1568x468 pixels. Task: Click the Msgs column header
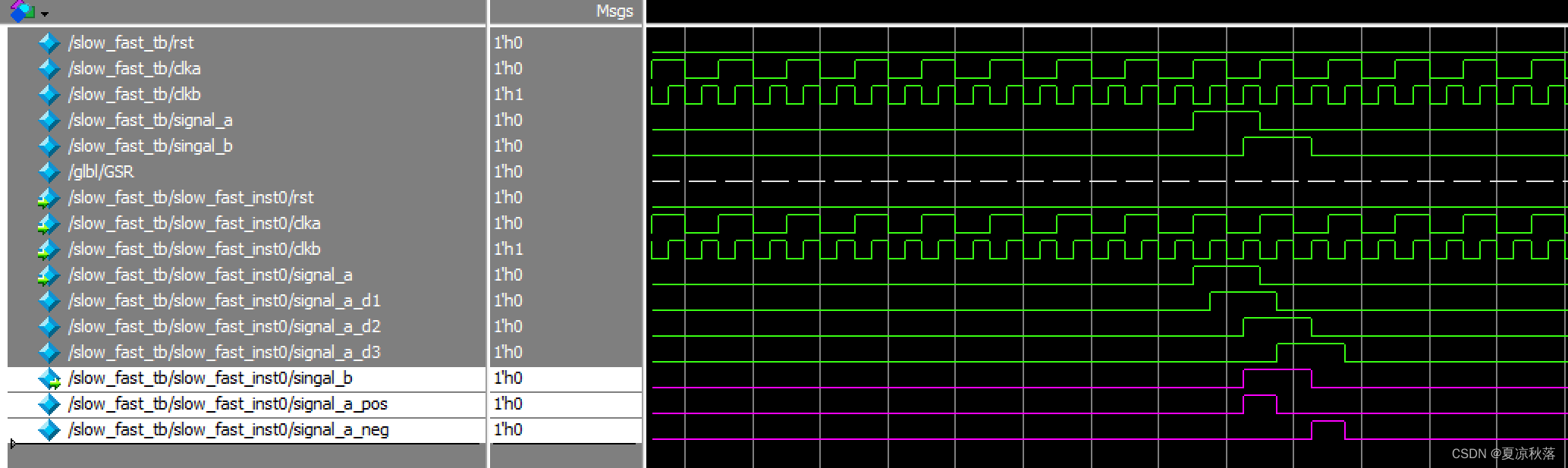click(x=614, y=11)
